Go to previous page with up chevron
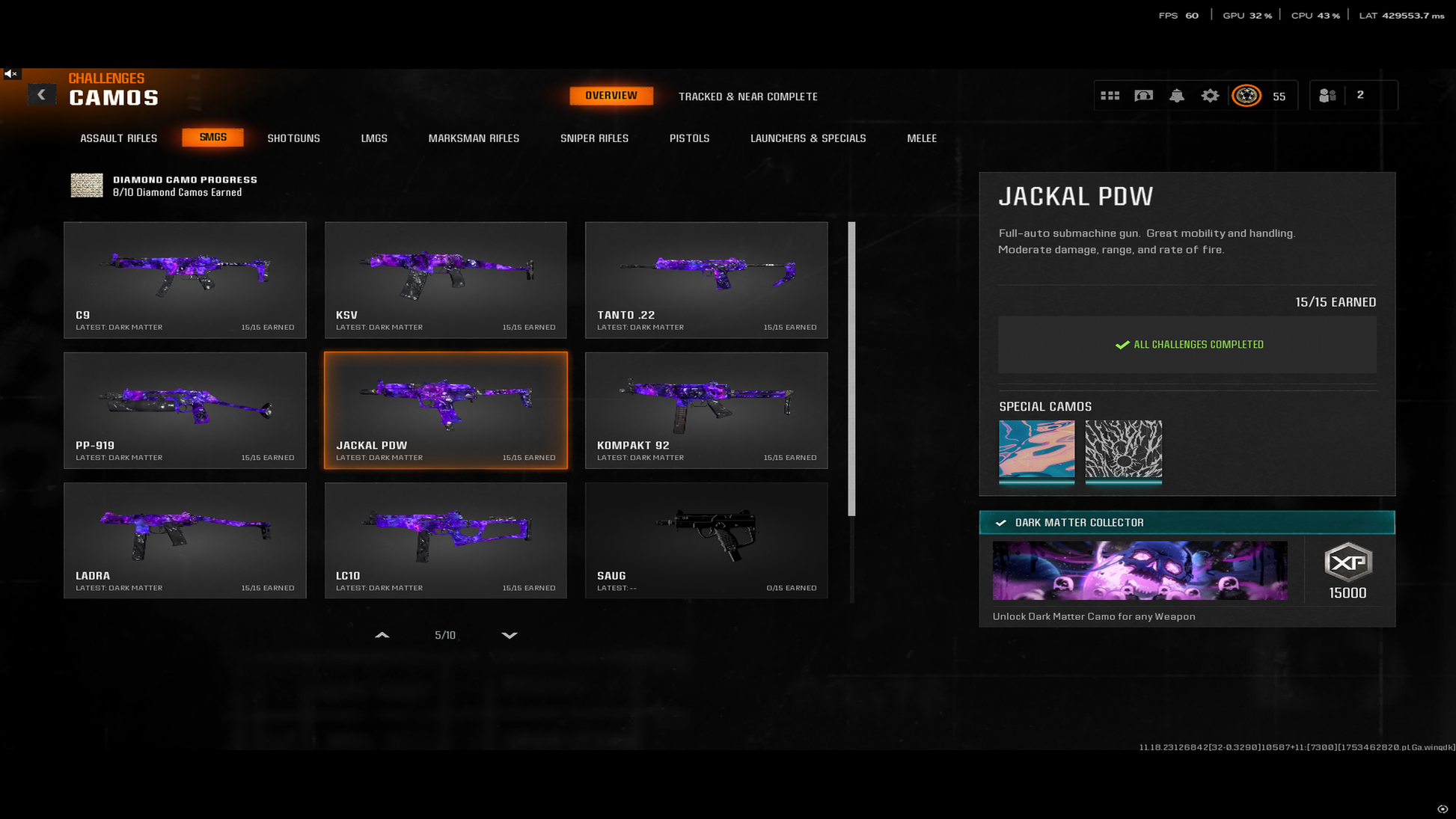Viewport: 1456px width, 819px height. [x=382, y=635]
